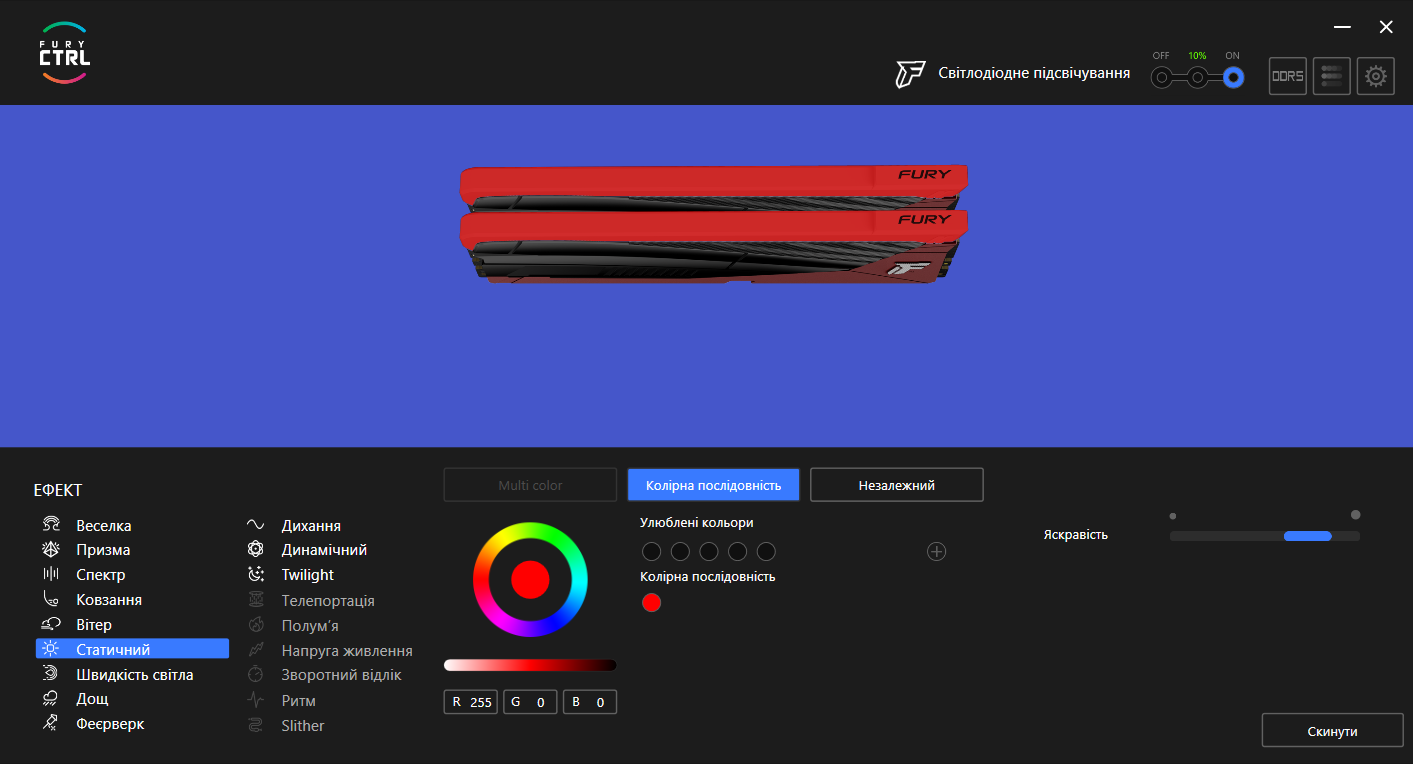Screen dimensions: 1413x764
Task: Click the Статичний sun icon
Action: (x=50, y=649)
